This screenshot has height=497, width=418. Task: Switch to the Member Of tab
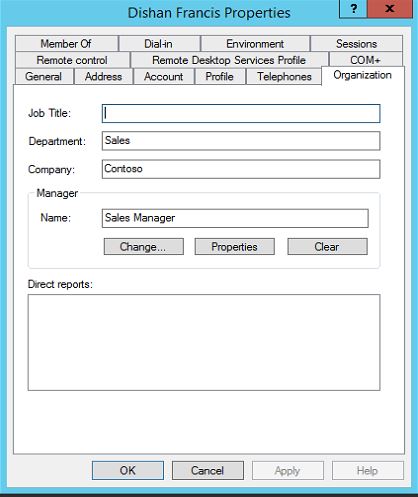66,44
